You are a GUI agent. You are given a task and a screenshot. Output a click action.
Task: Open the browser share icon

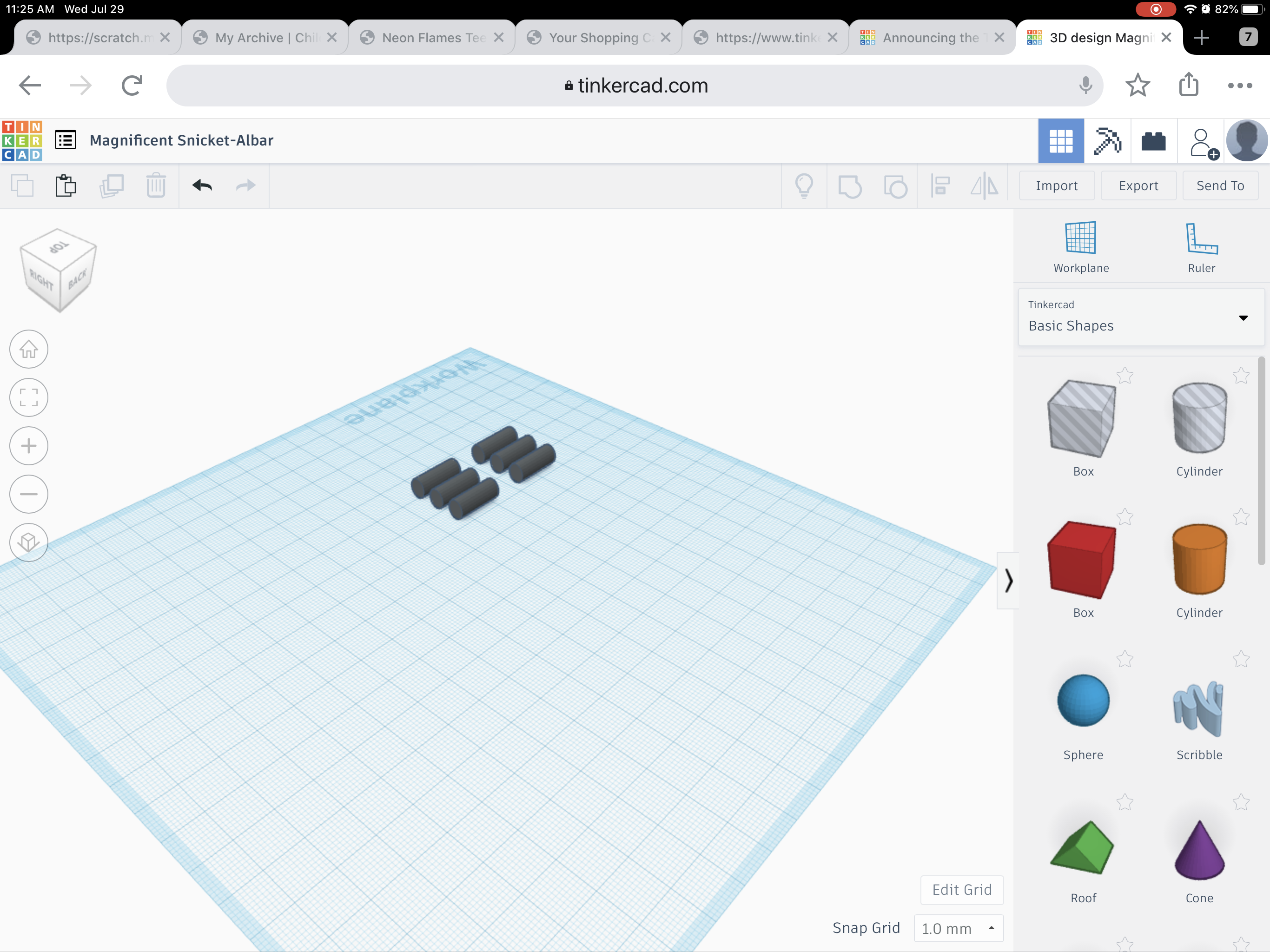click(1189, 85)
